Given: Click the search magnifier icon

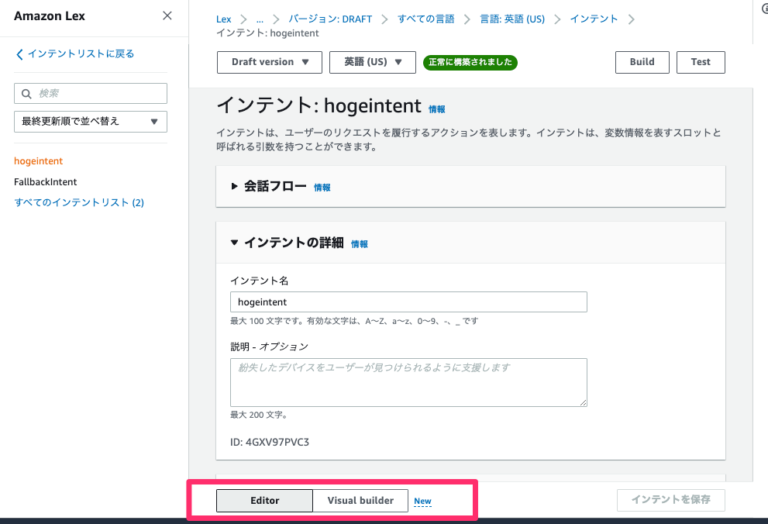Looking at the screenshot, I should [x=26, y=94].
